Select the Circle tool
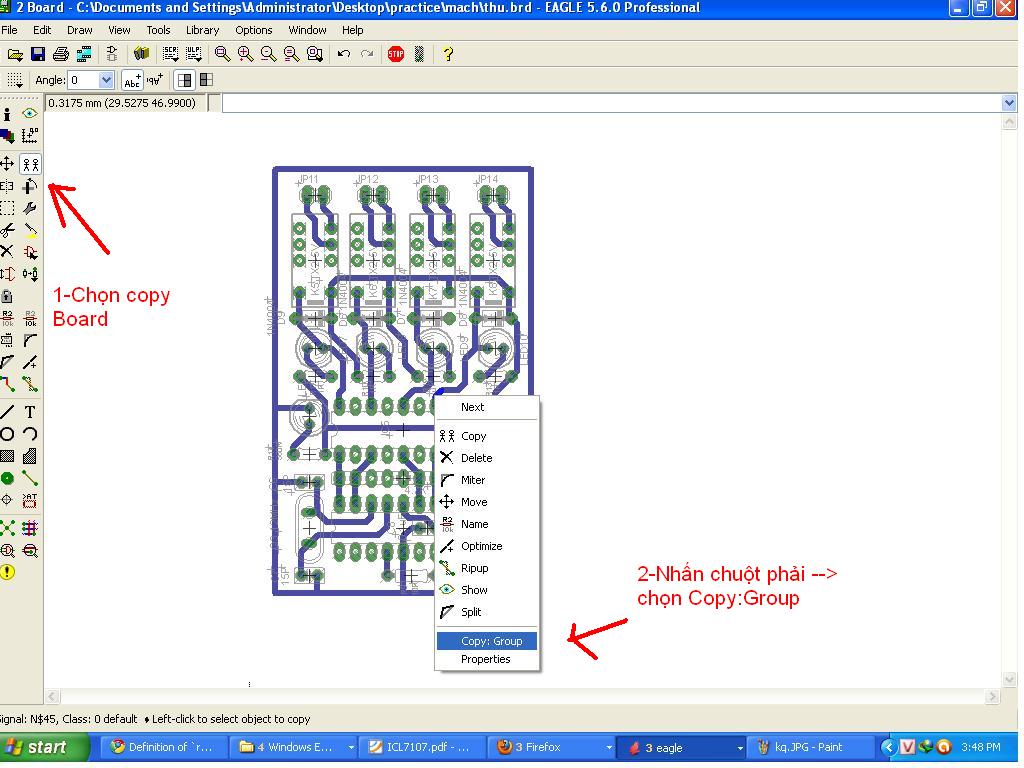Viewport: 1024px width, 768px height. tap(7, 434)
